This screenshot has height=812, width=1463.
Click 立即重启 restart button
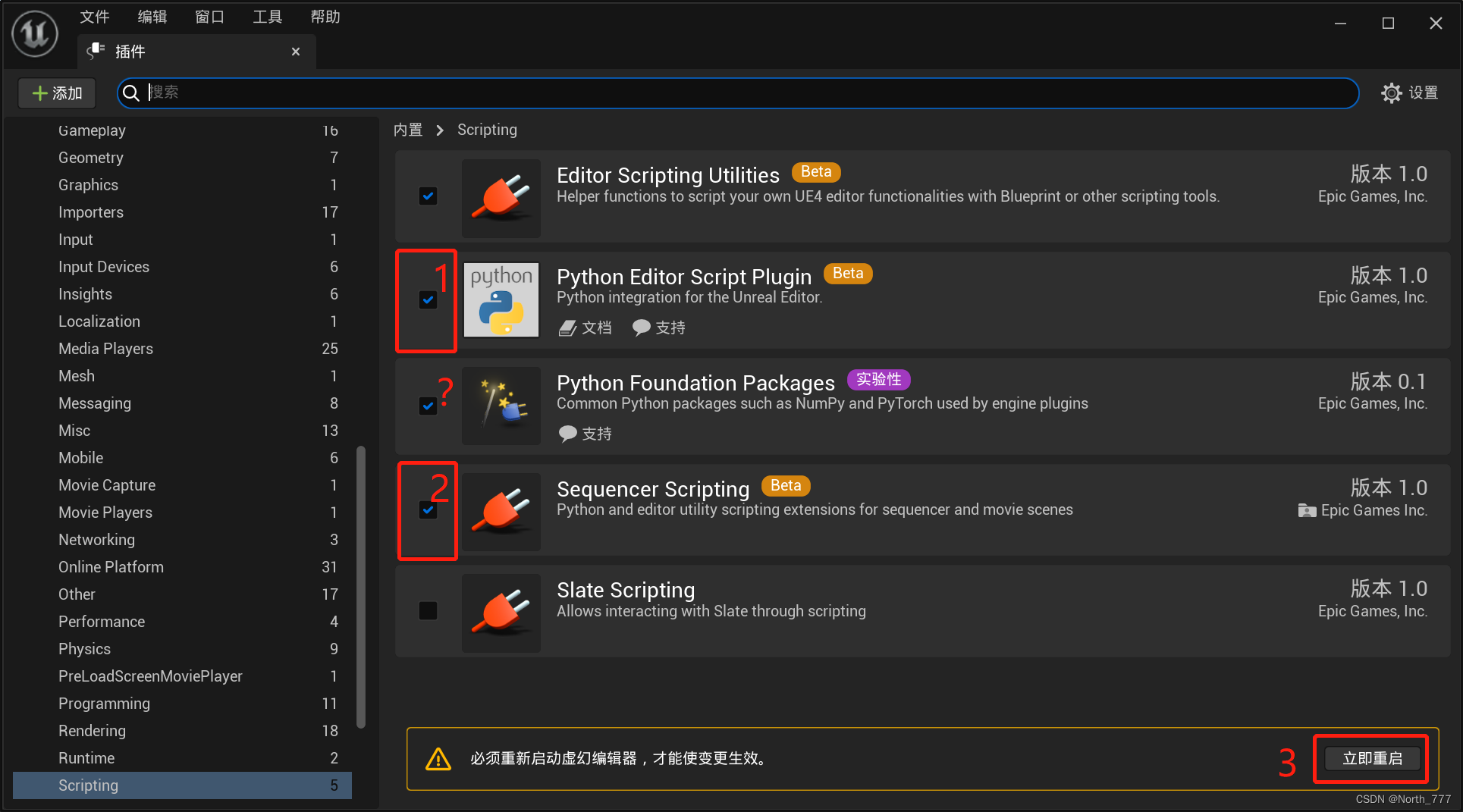(x=1372, y=759)
